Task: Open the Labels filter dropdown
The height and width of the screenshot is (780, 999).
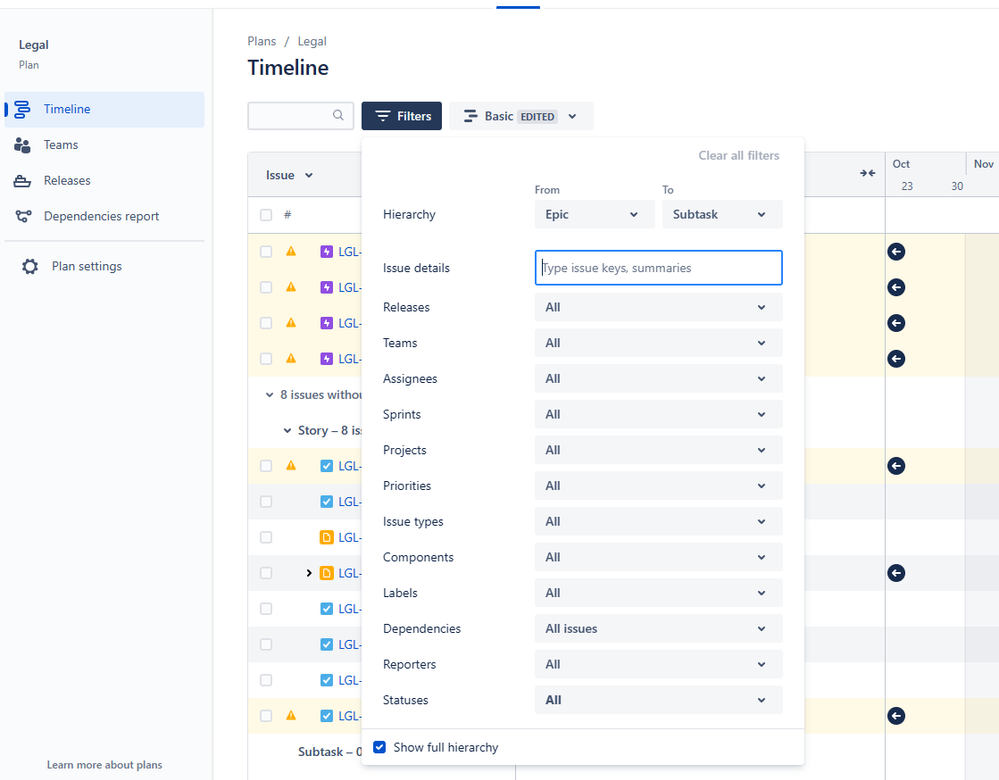Action: [658, 593]
